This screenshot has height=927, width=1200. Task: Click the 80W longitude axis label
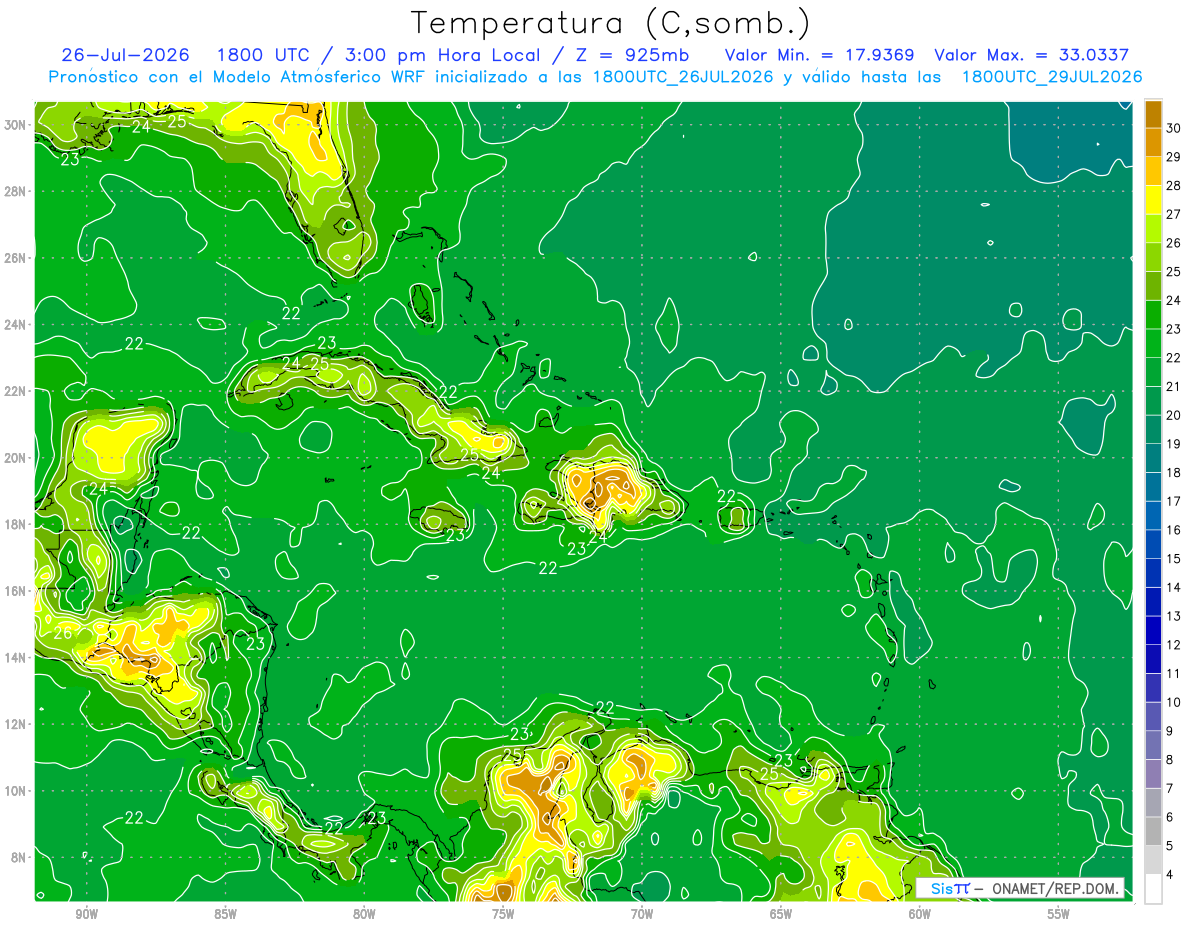[364, 914]
